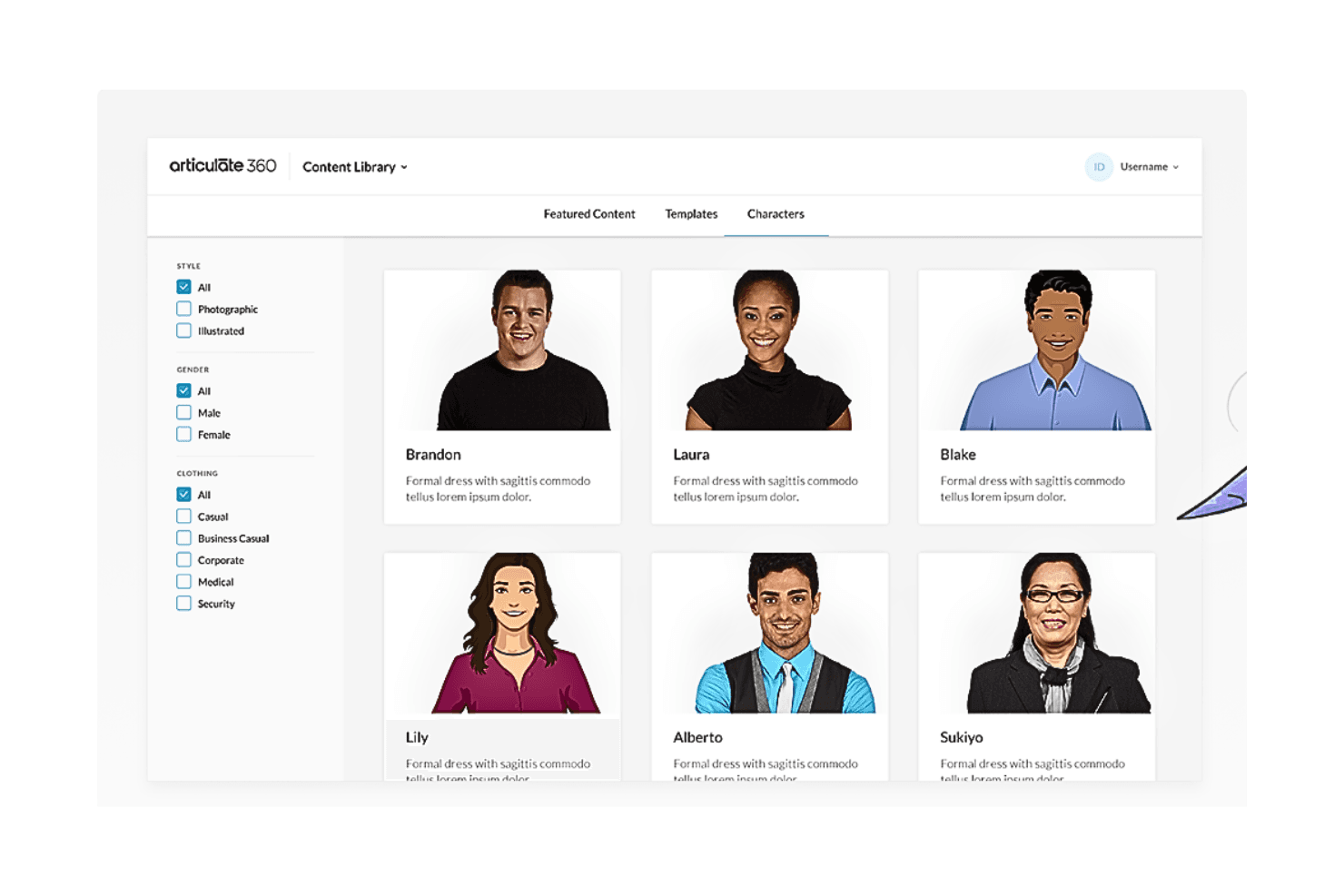This screenshot has height=896, width=1344.
Task: Tick the Business Casual clothing checkbox
Action: pyautogui.click(x=183, y=537)
